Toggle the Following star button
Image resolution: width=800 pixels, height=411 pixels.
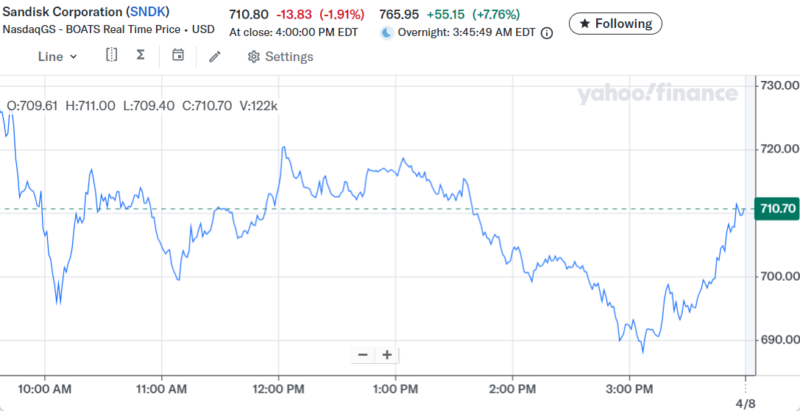615,23
